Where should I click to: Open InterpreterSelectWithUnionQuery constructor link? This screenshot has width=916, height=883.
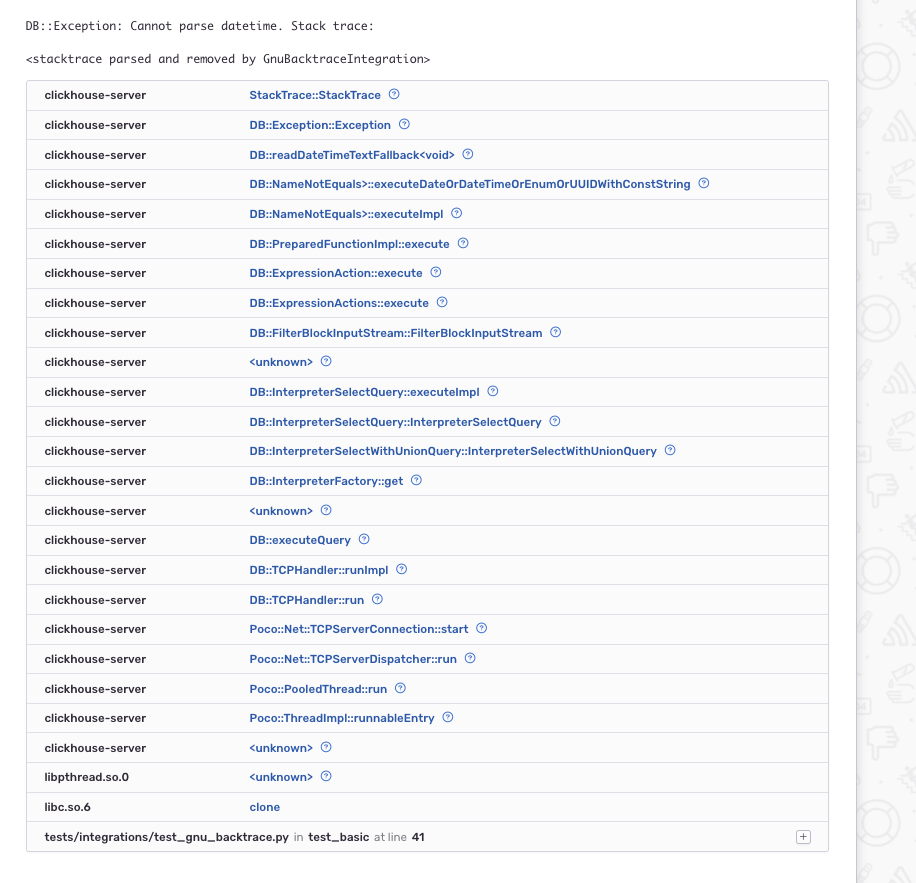(x=453, y=451)
